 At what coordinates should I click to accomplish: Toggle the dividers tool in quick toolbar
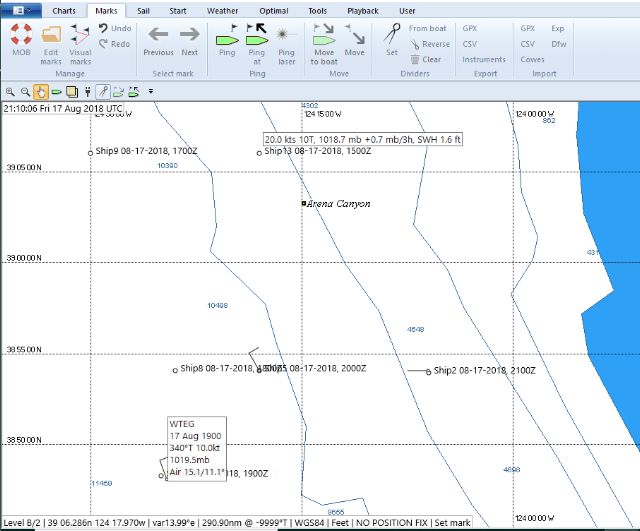[x=103, y=92]
